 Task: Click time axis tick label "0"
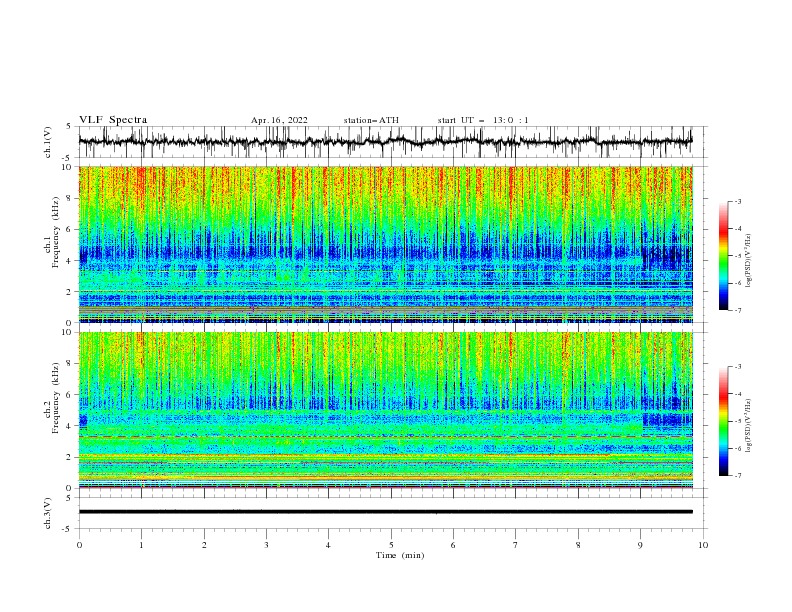79,545
